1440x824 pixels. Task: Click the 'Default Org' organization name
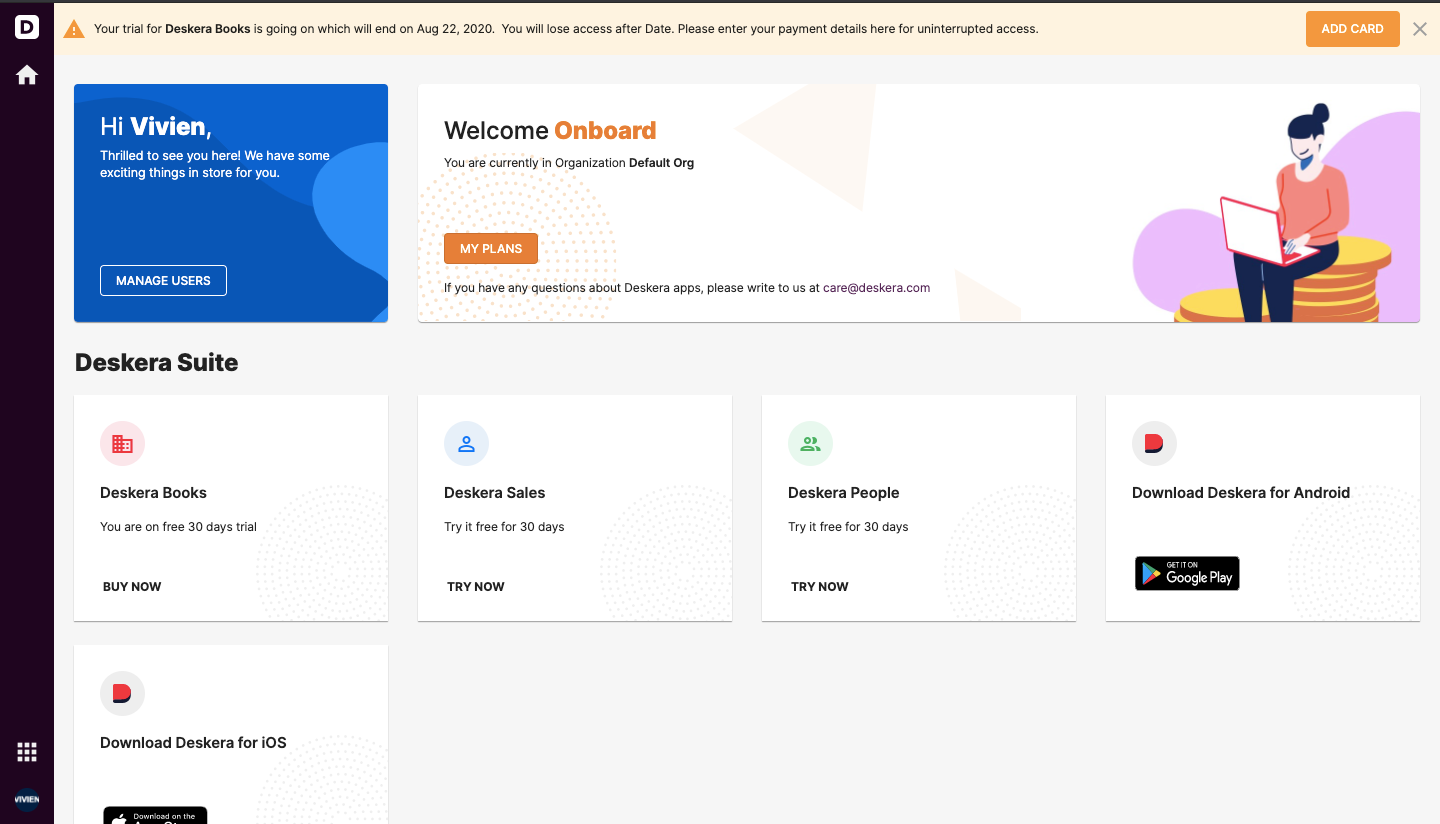tap(661, 163)
